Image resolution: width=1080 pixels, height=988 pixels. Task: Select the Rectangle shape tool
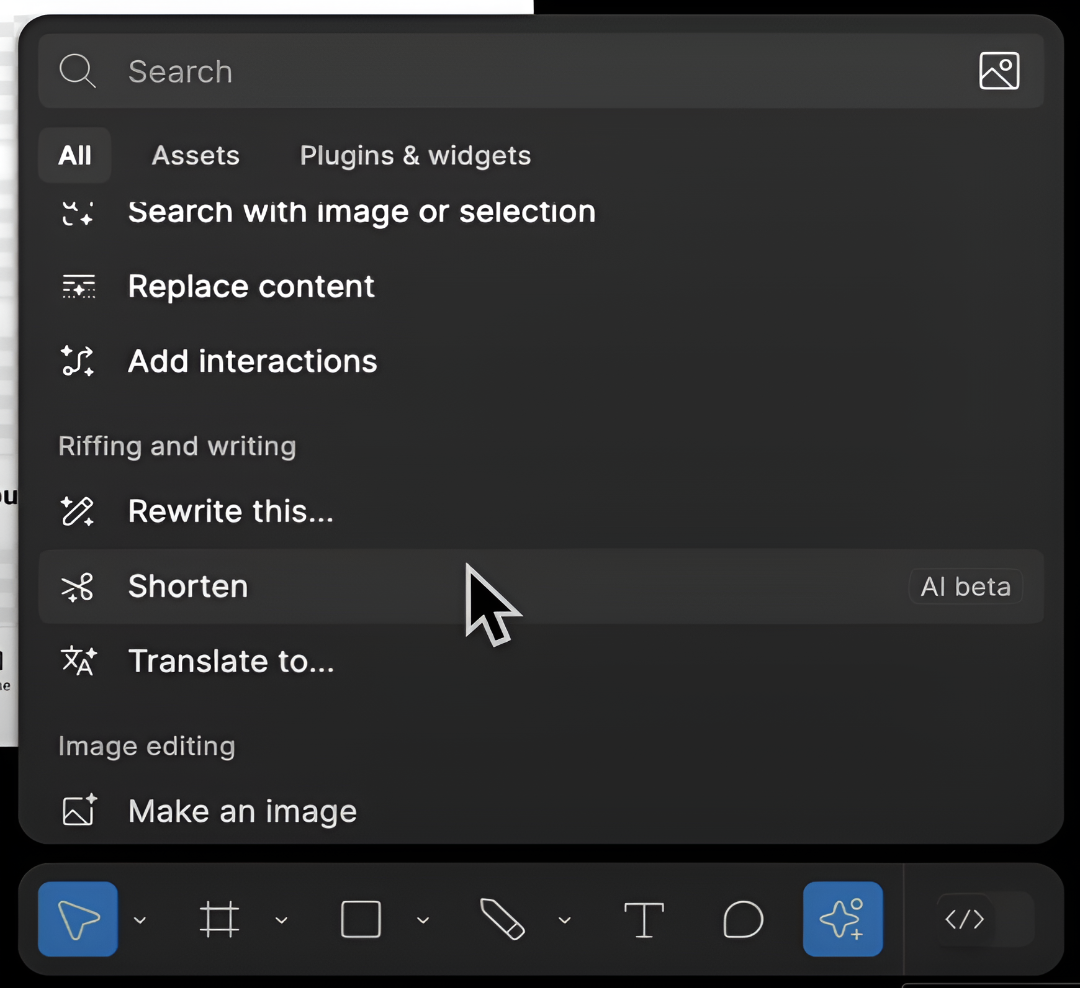(361, 919)
